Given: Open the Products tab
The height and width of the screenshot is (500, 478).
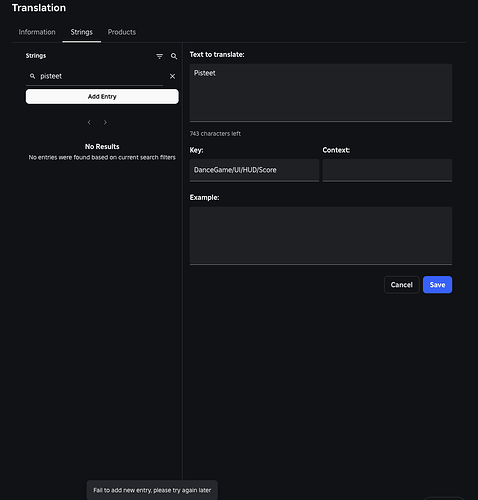Looking at the screenshot, I should 122,32.
